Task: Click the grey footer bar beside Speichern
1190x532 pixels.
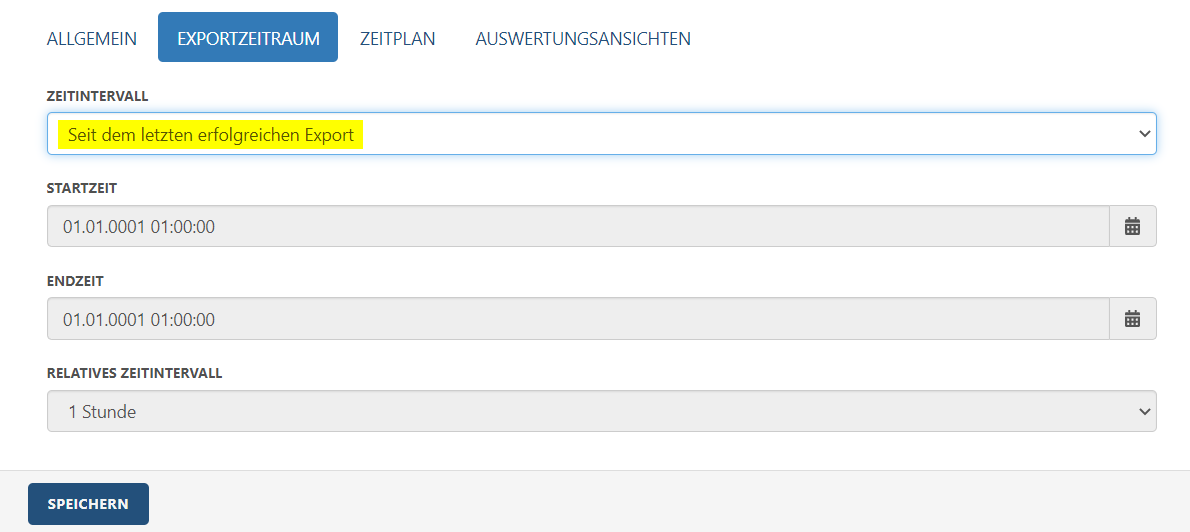Action: tap(668, 502)
